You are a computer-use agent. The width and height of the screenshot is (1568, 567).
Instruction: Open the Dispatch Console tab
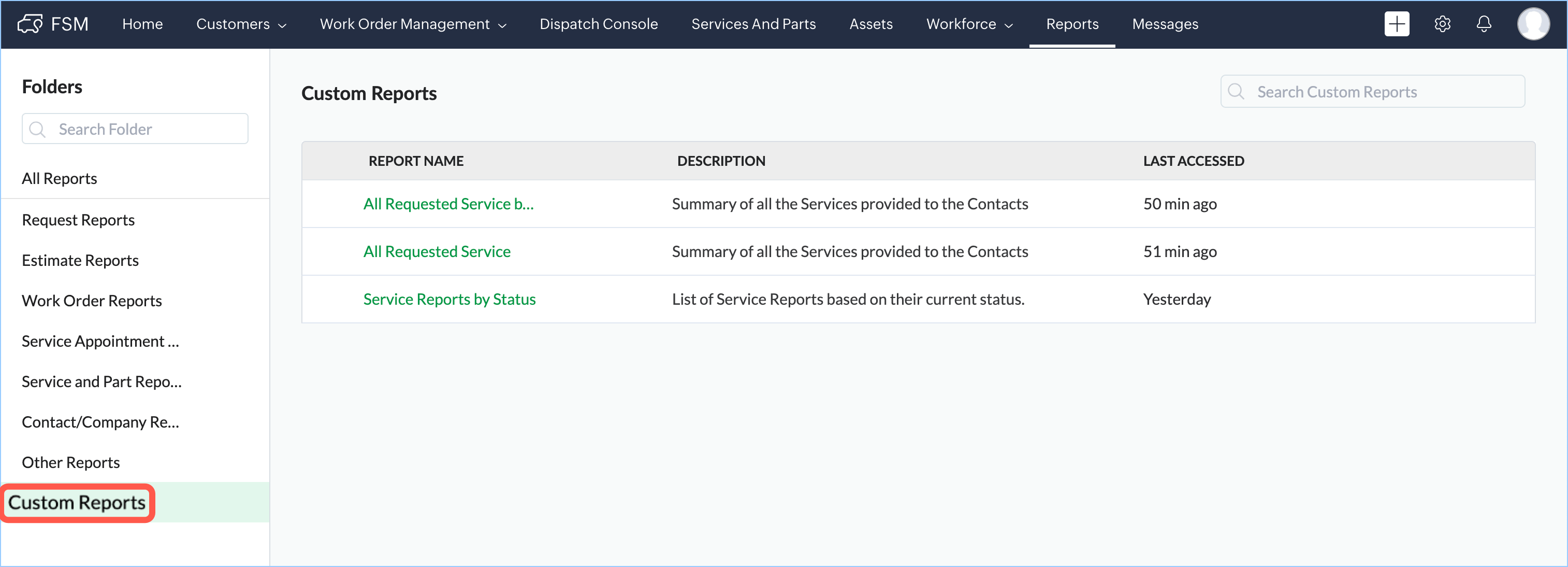tap(598, 24)
